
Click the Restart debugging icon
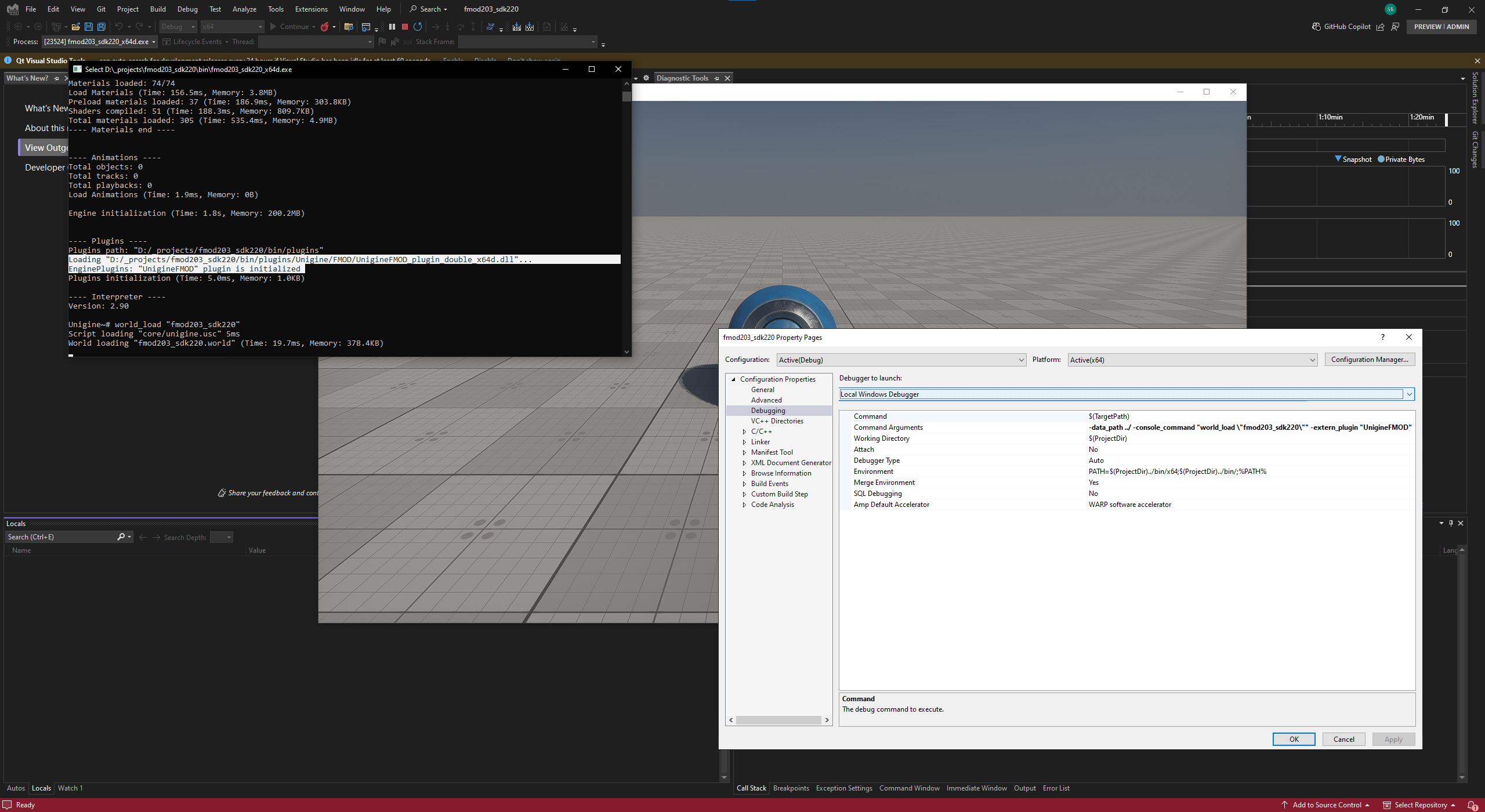coord(418,27)
